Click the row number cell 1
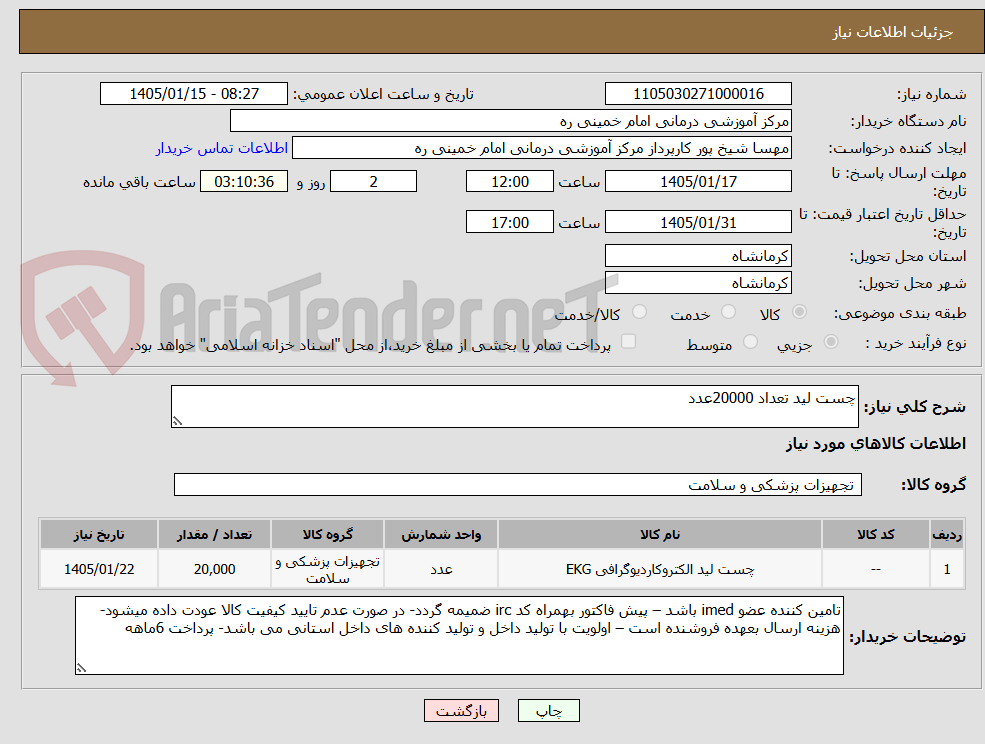The width and height of the screenshot is (985, 744). click(947, 569)
